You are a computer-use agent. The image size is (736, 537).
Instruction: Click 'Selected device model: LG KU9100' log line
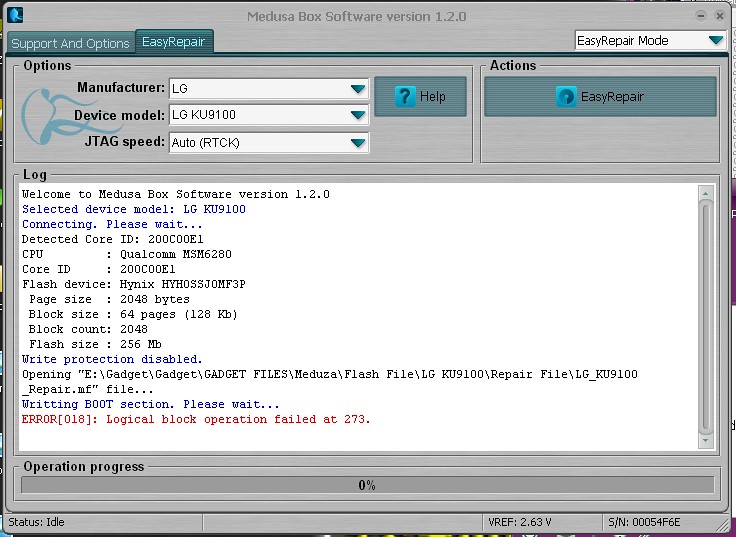pos(134,209)
